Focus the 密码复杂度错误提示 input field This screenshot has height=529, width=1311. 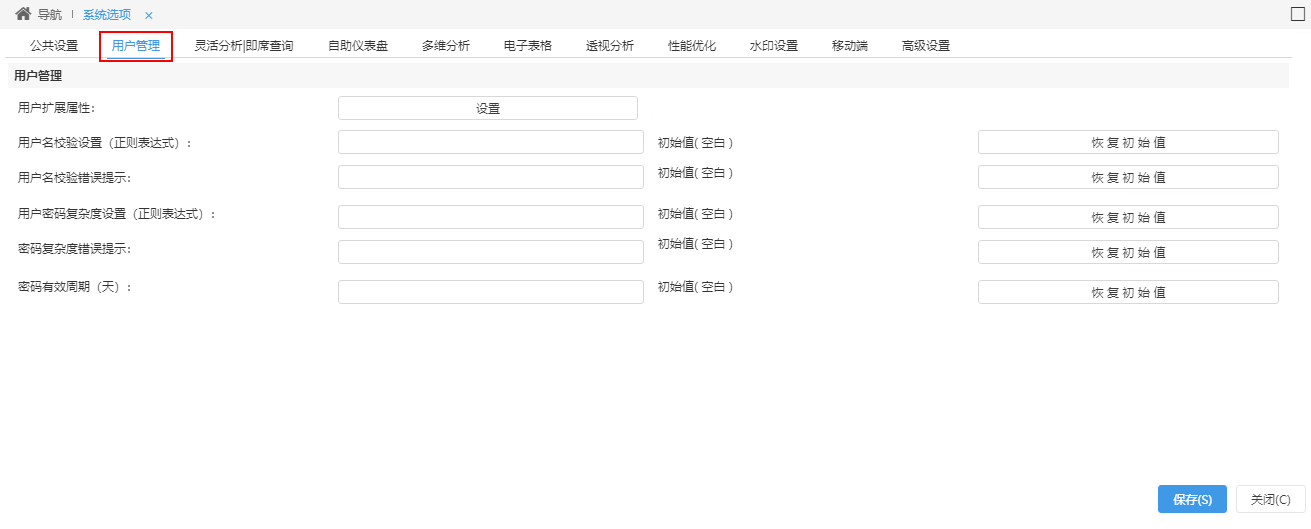[491, 252]
